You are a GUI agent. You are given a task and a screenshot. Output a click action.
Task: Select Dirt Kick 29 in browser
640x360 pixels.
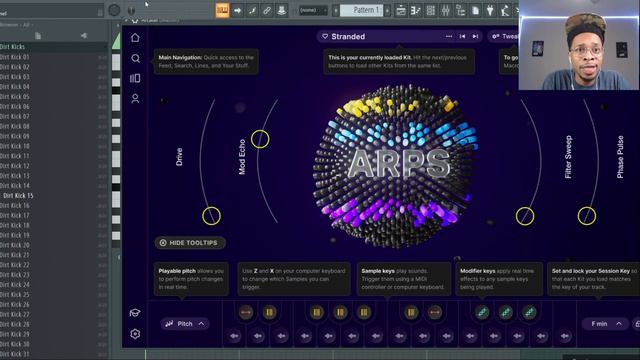[53, 334]
